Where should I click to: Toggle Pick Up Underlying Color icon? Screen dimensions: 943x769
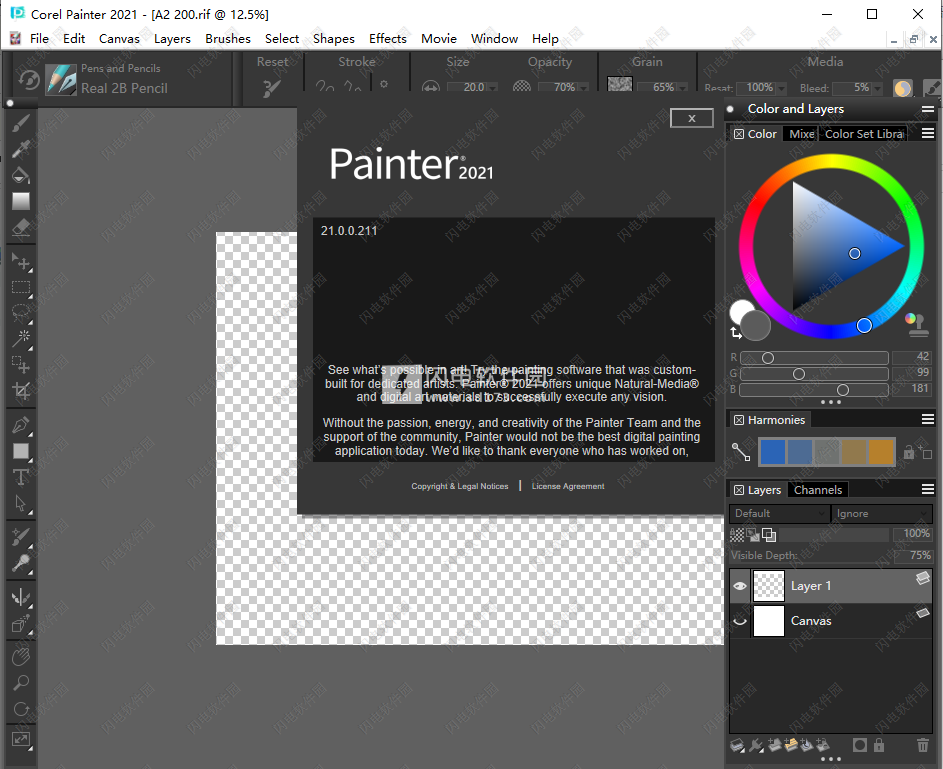pyautogui.click(x=753, y=535)
